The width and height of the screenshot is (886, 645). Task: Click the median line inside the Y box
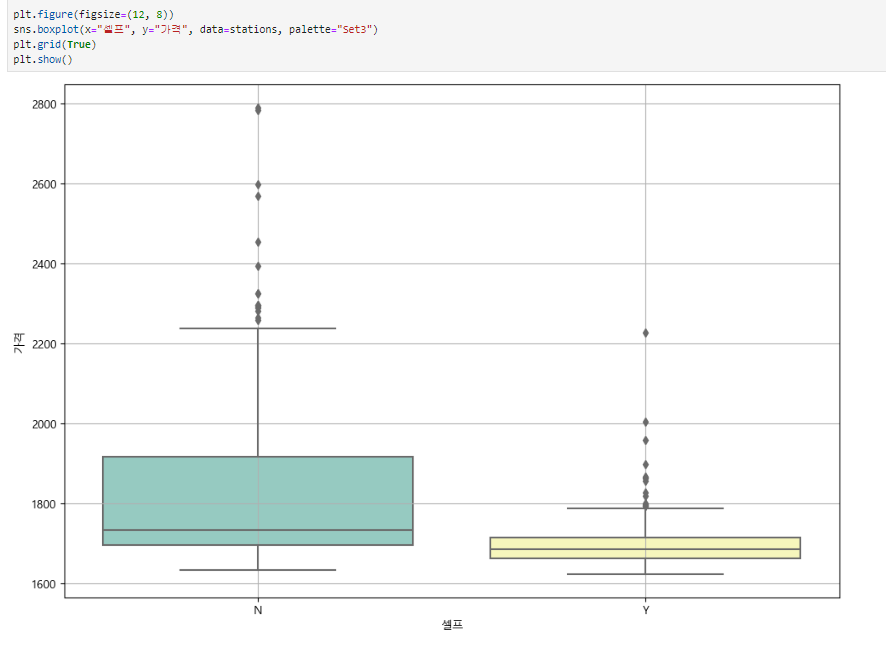click(645, 549)
